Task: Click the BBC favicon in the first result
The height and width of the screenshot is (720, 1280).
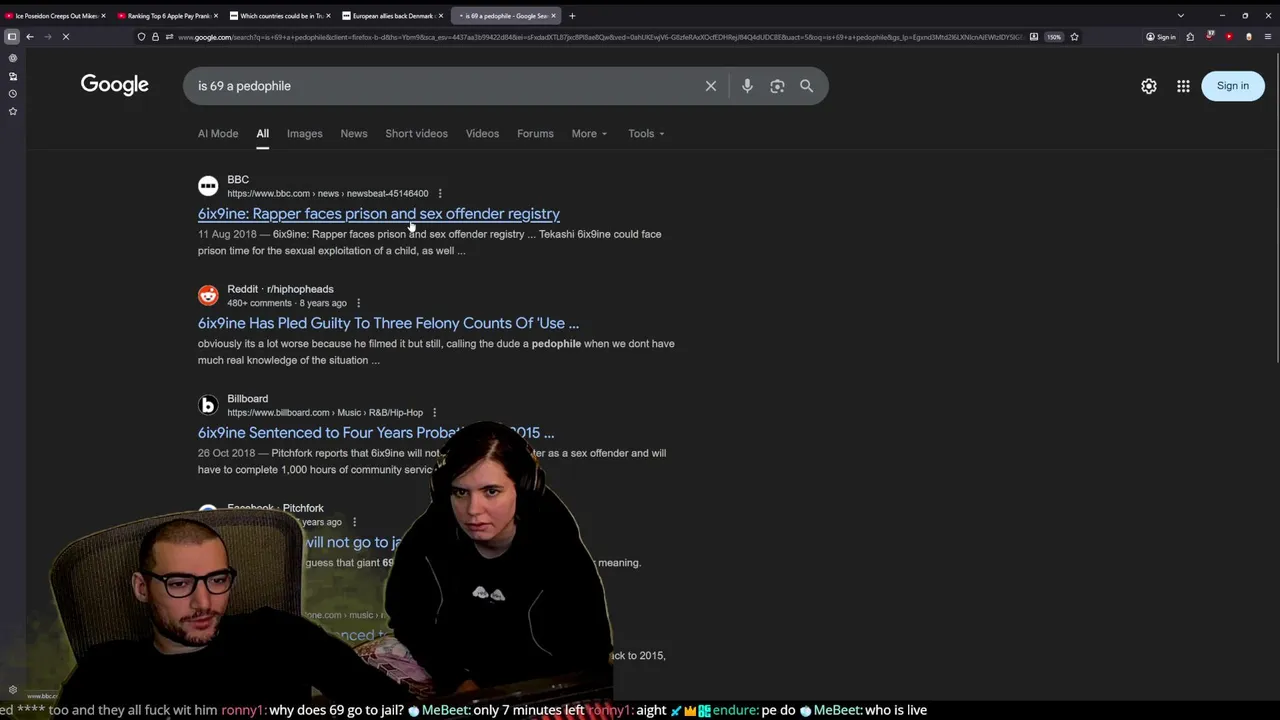Action: 208,186
